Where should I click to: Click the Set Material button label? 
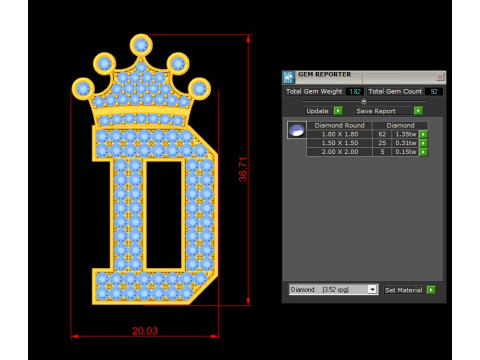tap(403, 290)
